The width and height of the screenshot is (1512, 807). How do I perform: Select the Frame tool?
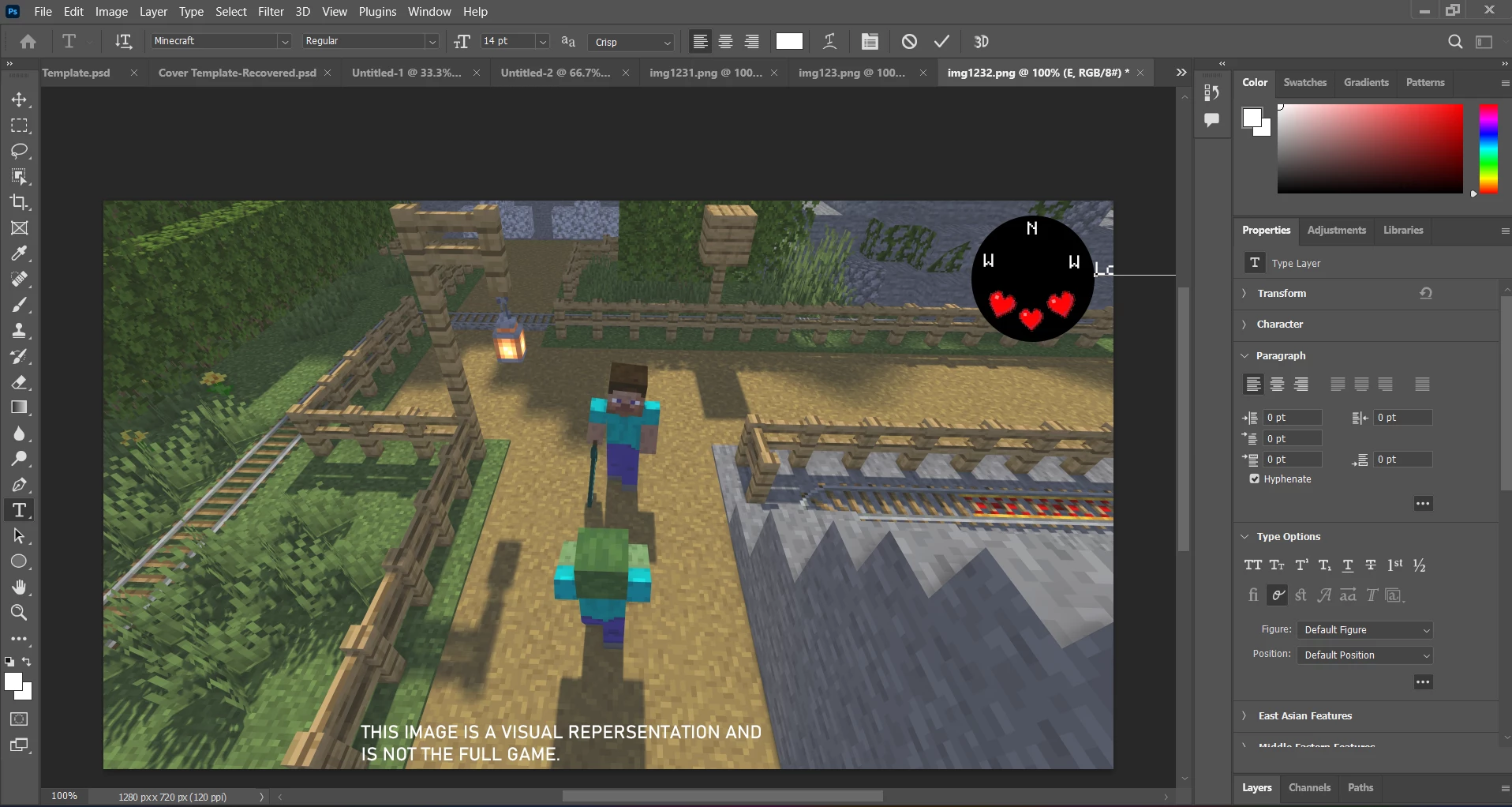(x=20, y=228)
